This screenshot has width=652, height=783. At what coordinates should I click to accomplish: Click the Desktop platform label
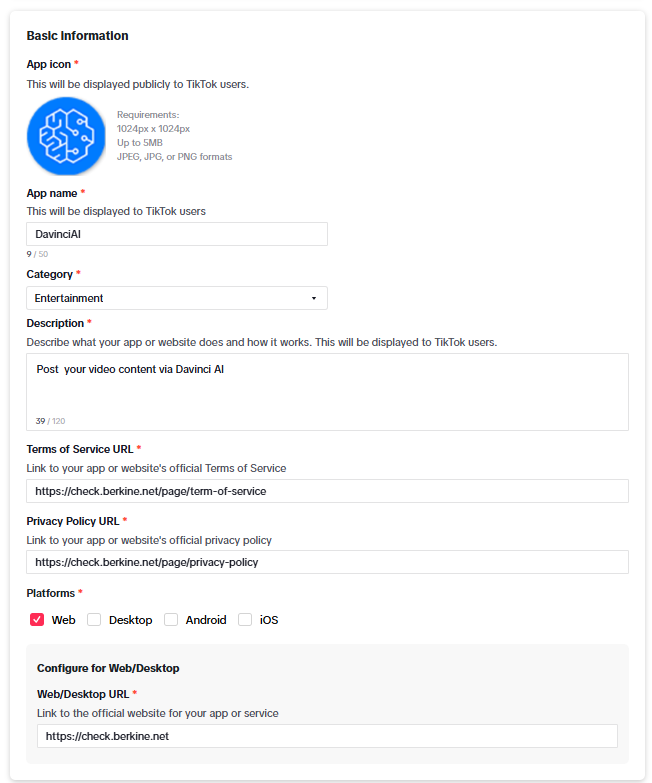point(131,620)
